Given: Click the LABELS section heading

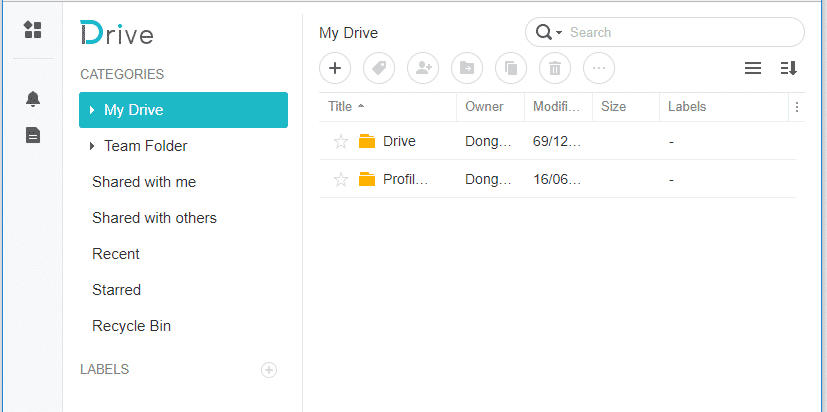Looking at the screenshot, I should pyautogui.click(x=104, y=369).
